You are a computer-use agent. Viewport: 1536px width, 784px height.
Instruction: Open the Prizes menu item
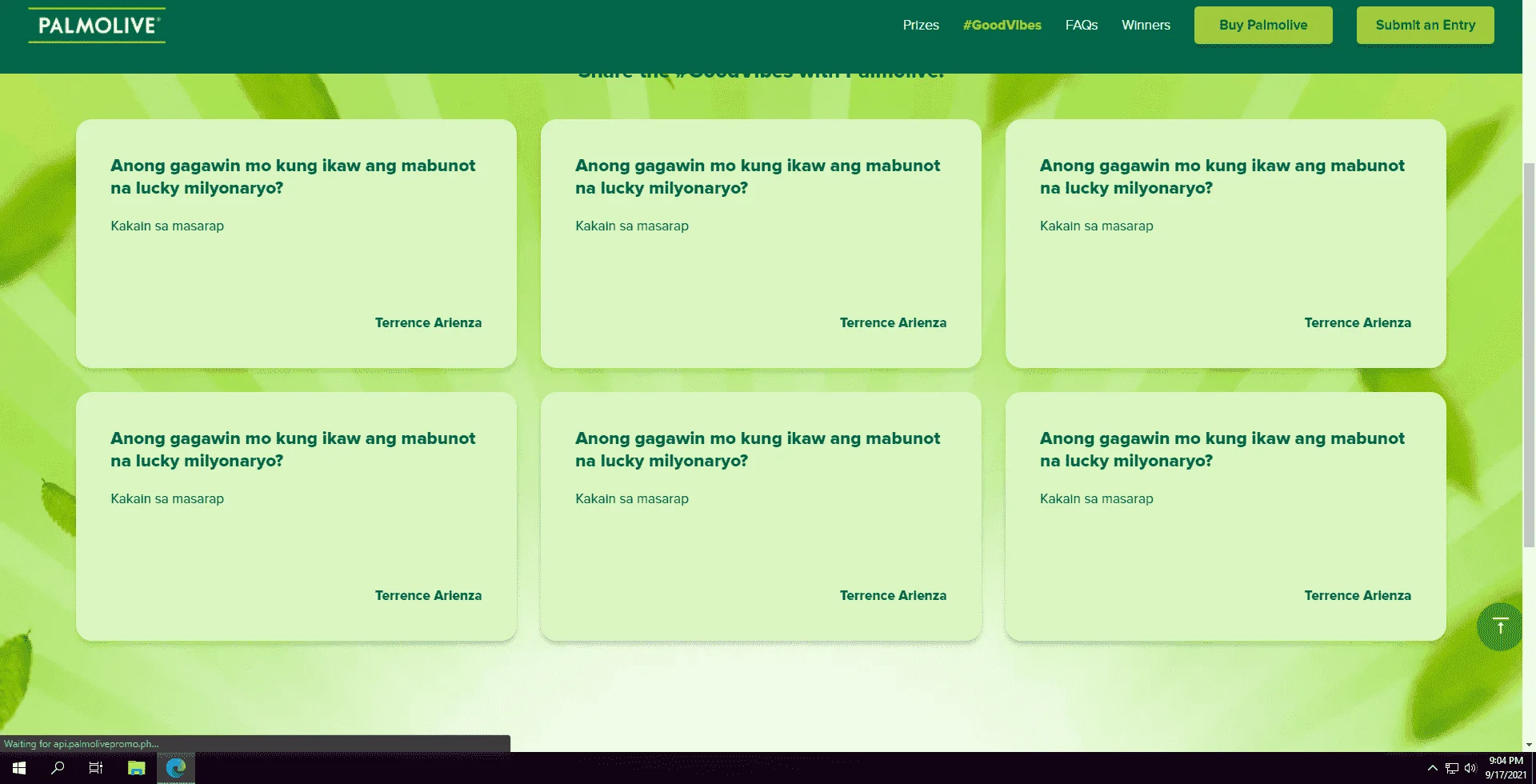[x=921, y=25]
